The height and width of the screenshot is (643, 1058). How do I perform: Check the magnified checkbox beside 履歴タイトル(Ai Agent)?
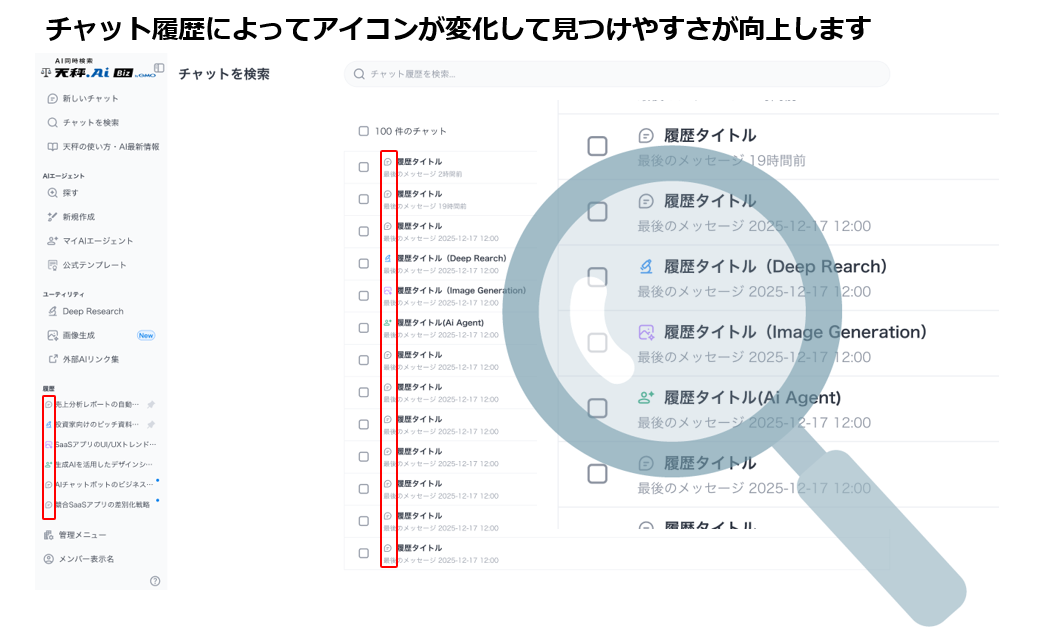click(x=597, y=408)
